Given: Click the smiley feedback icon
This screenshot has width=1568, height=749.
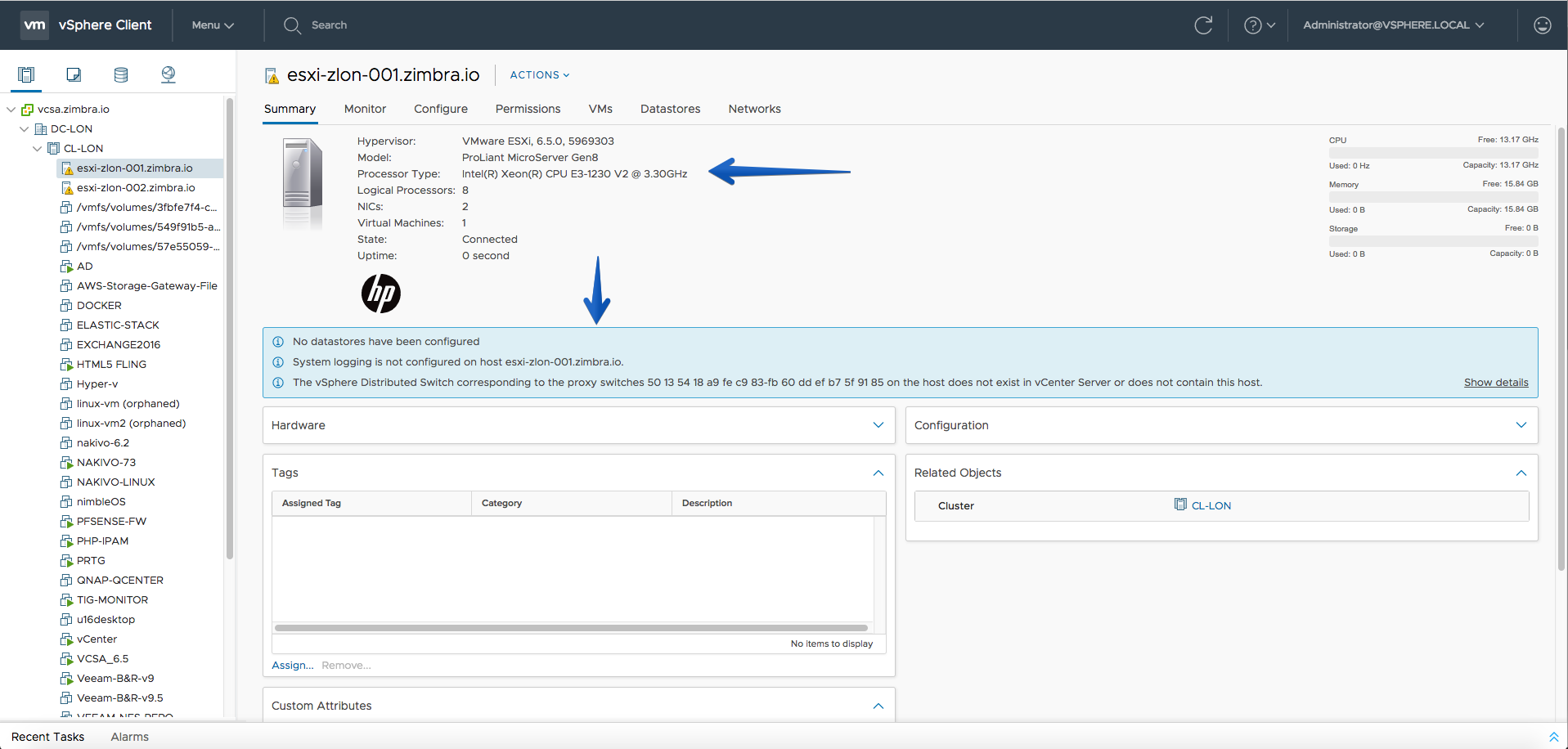Looking at the screenshot, I should tap(1543, 25).
